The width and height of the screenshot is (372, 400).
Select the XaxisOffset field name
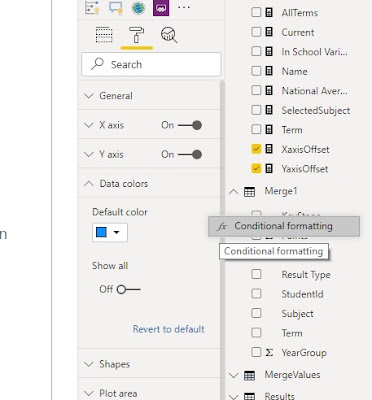coord(305,149)
